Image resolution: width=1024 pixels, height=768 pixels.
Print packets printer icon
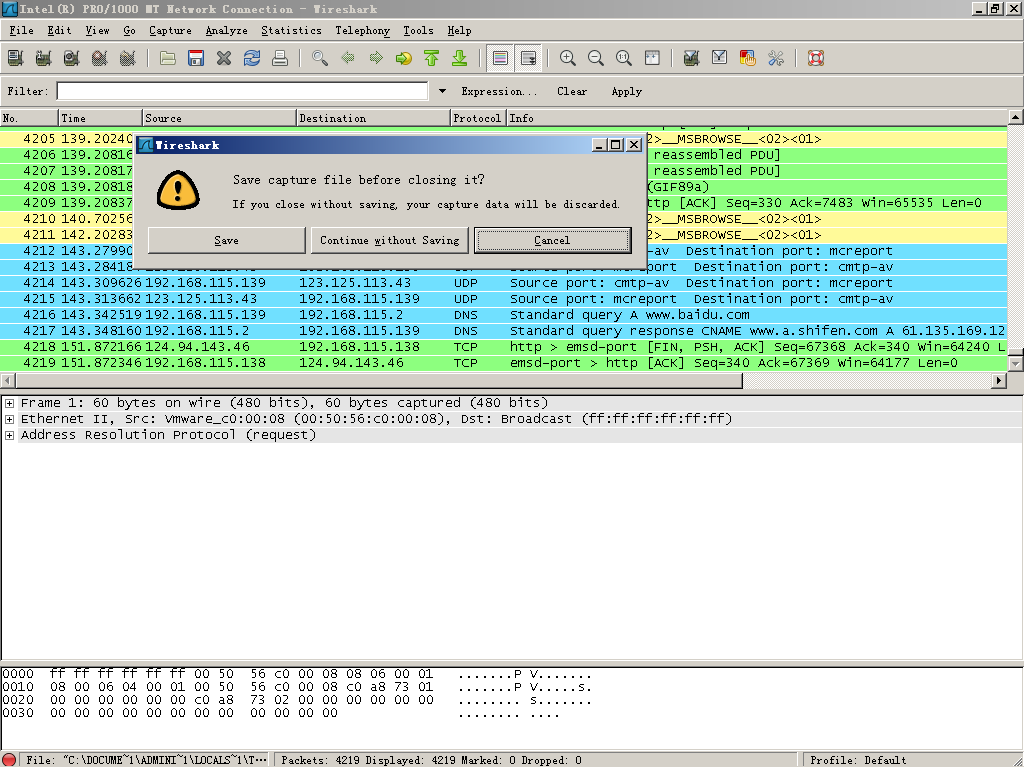pyautogui.click(x=280, y=58)
